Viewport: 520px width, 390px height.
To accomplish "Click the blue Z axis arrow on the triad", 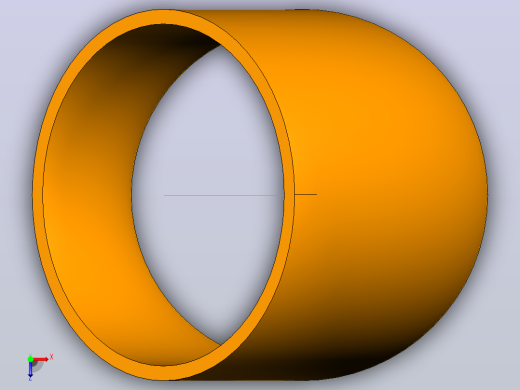I will pos(30,370).
